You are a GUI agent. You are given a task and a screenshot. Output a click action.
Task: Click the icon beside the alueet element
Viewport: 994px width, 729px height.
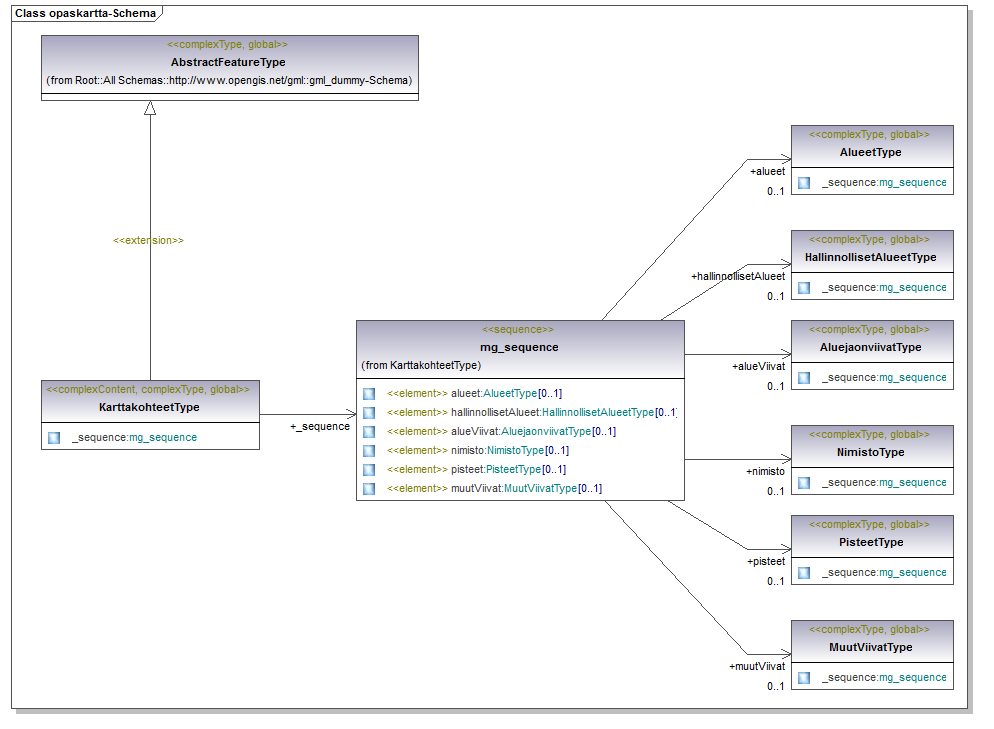tap(369, 394)
